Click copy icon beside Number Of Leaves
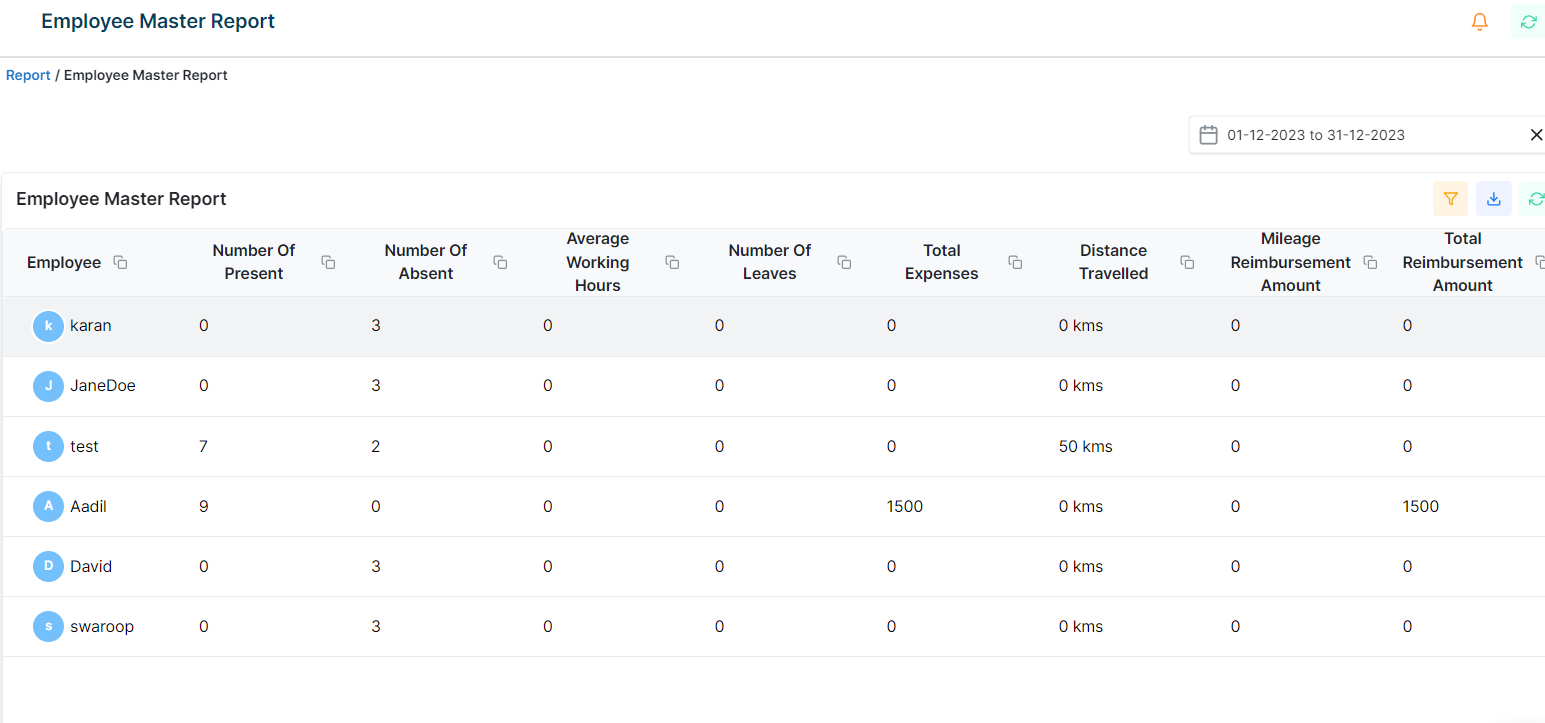This screenshot has width=1545, height=723. (x=844, y=262)
